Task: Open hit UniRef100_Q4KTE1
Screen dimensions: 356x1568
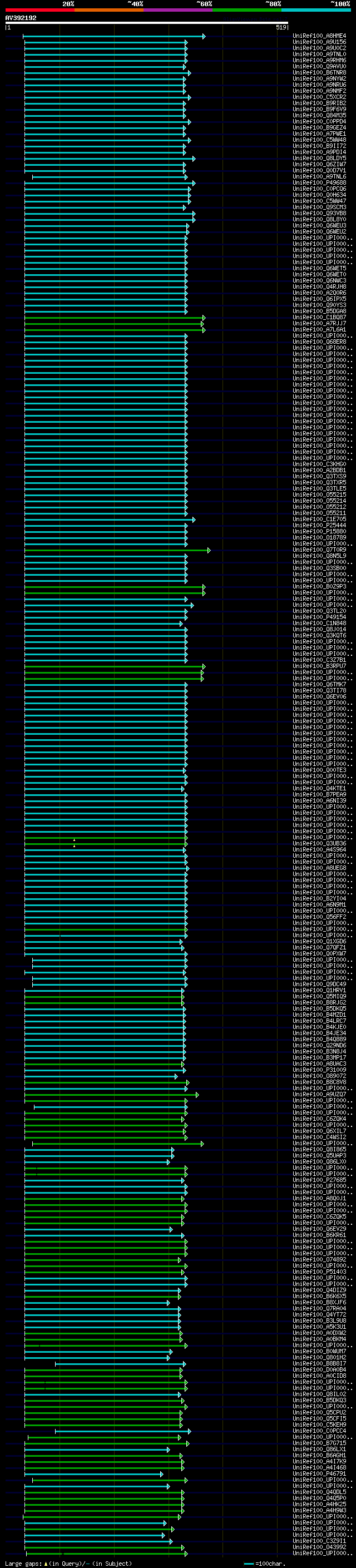Action: point(319,788)
